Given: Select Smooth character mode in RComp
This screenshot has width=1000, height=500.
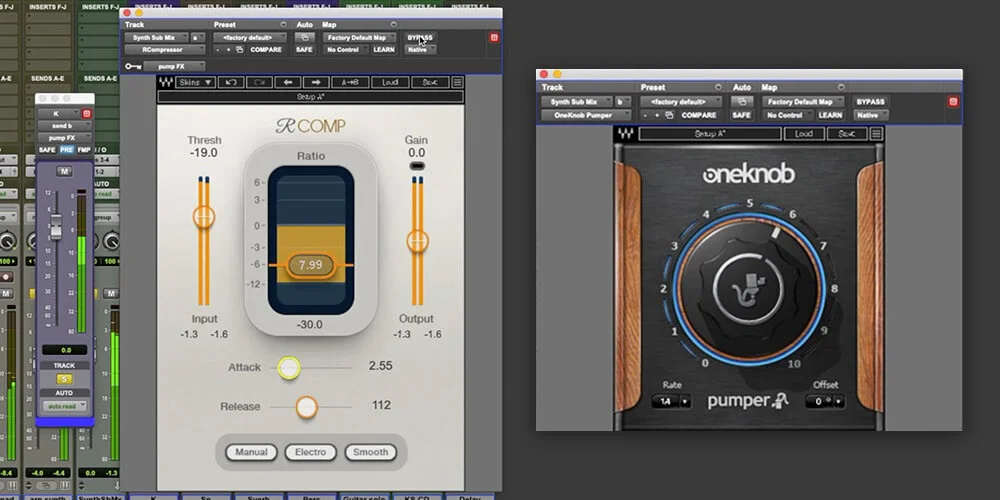Looking at the screenshot, I should click(x=371, y=452).
